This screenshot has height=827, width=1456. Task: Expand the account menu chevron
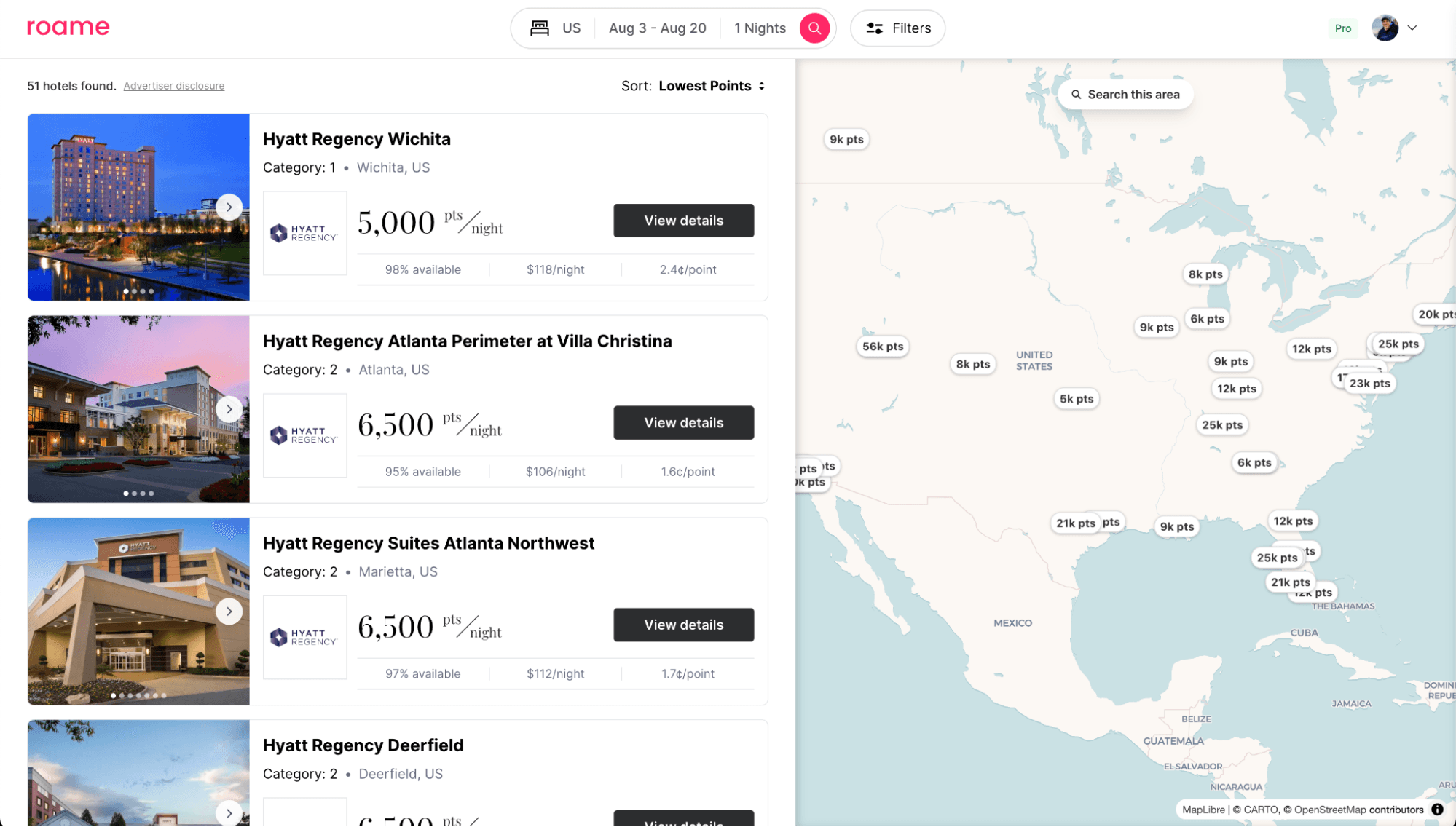(x=1412, y=28)
